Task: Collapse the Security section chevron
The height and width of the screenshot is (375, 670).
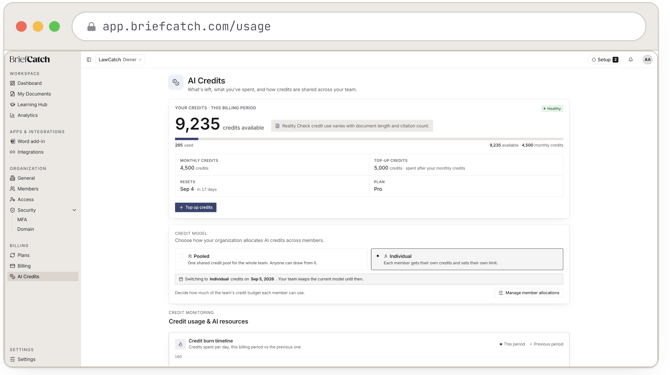Action: click(74, 210)
